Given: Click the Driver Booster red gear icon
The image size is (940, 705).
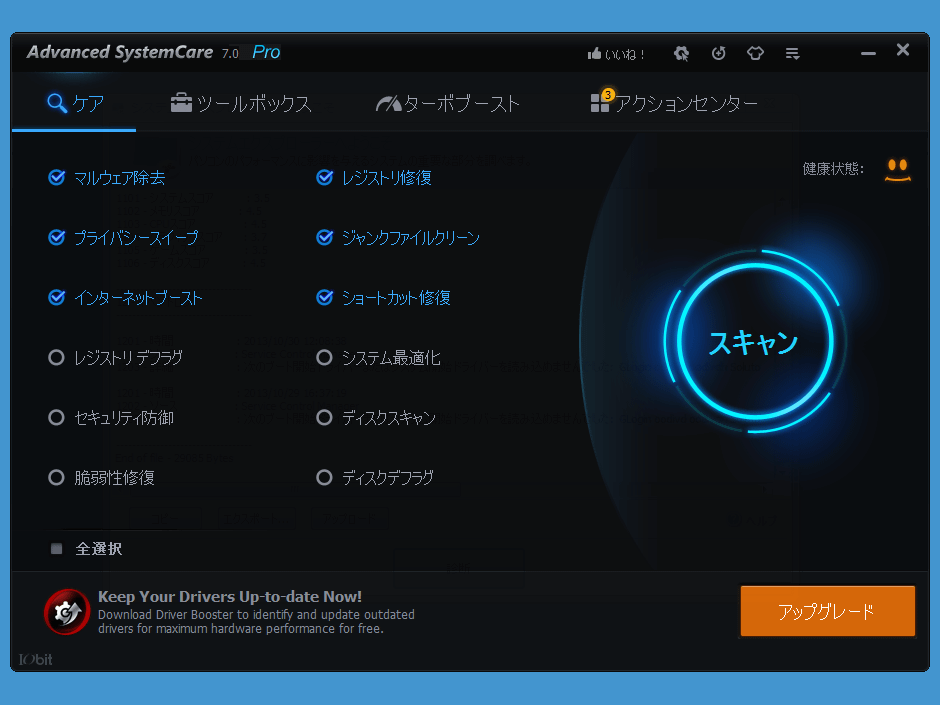Looking at the screenshot, I should pos(67,611).
